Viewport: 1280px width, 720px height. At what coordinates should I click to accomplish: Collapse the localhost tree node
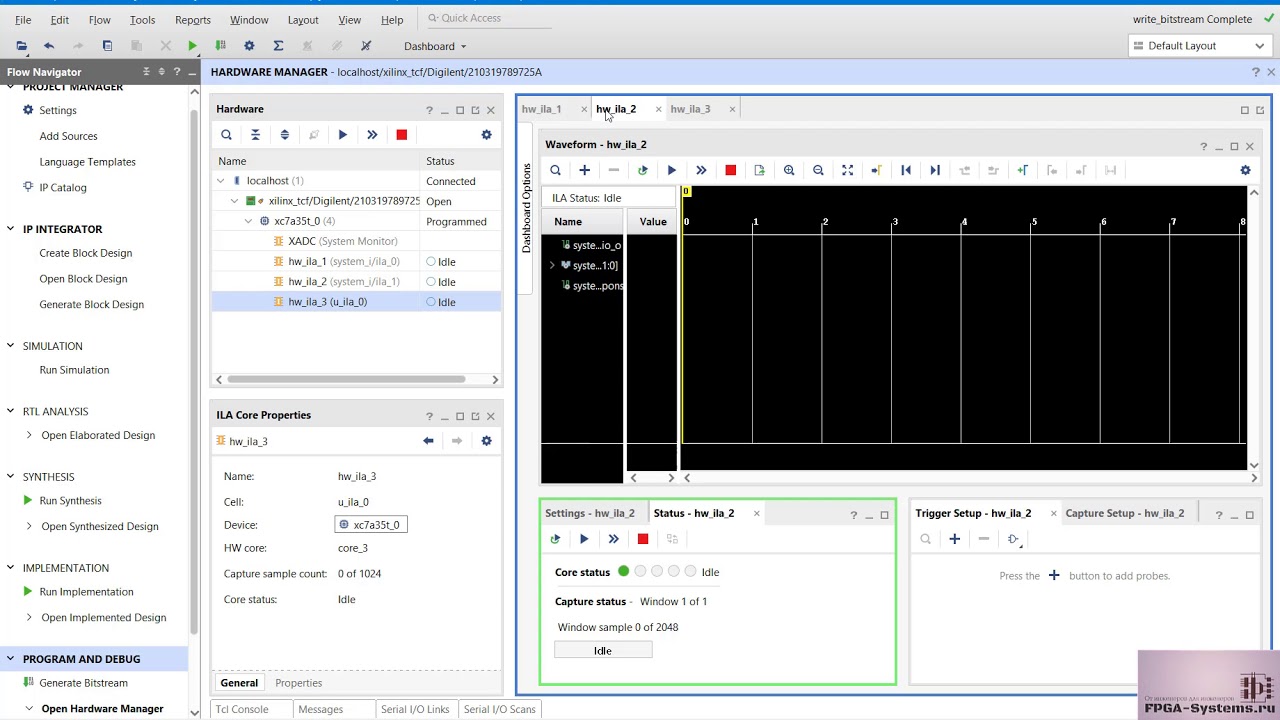tap(221, 181)
